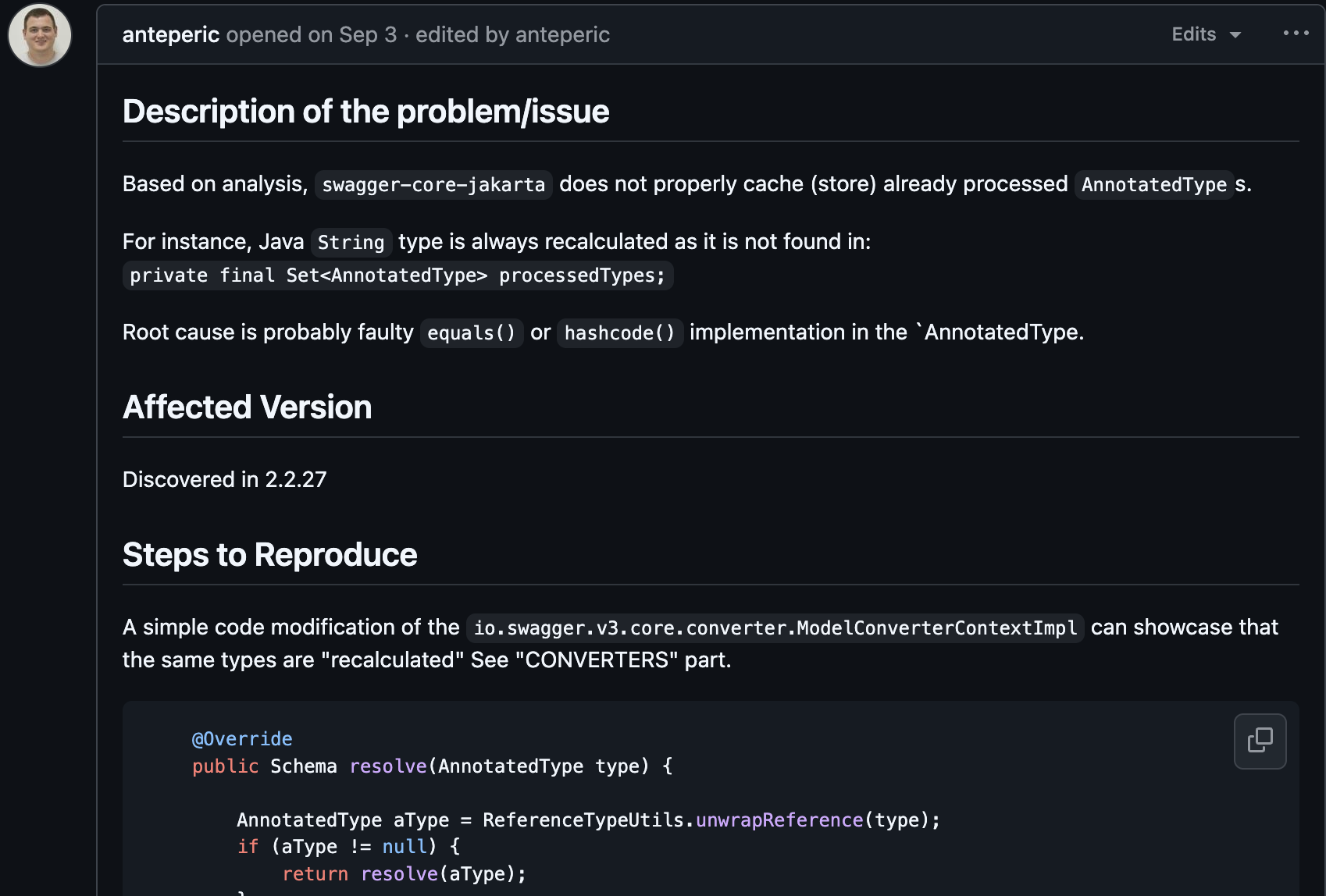Click unwrapReference method in the code block
This screenshot has width=1326, height=896.
coord(779,820)
